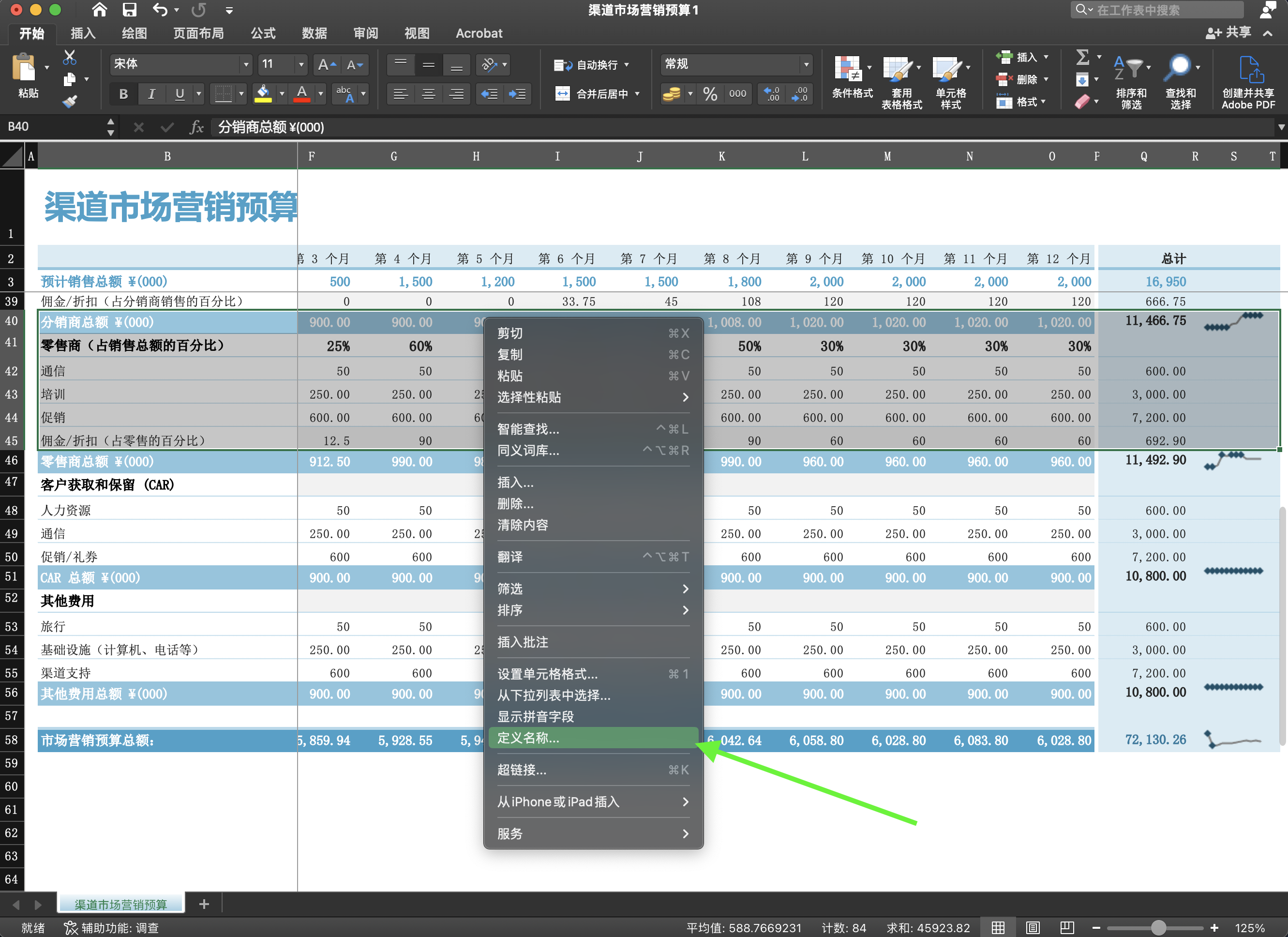Click the Name Box showing B40
1288x937 pixels.
51,126
